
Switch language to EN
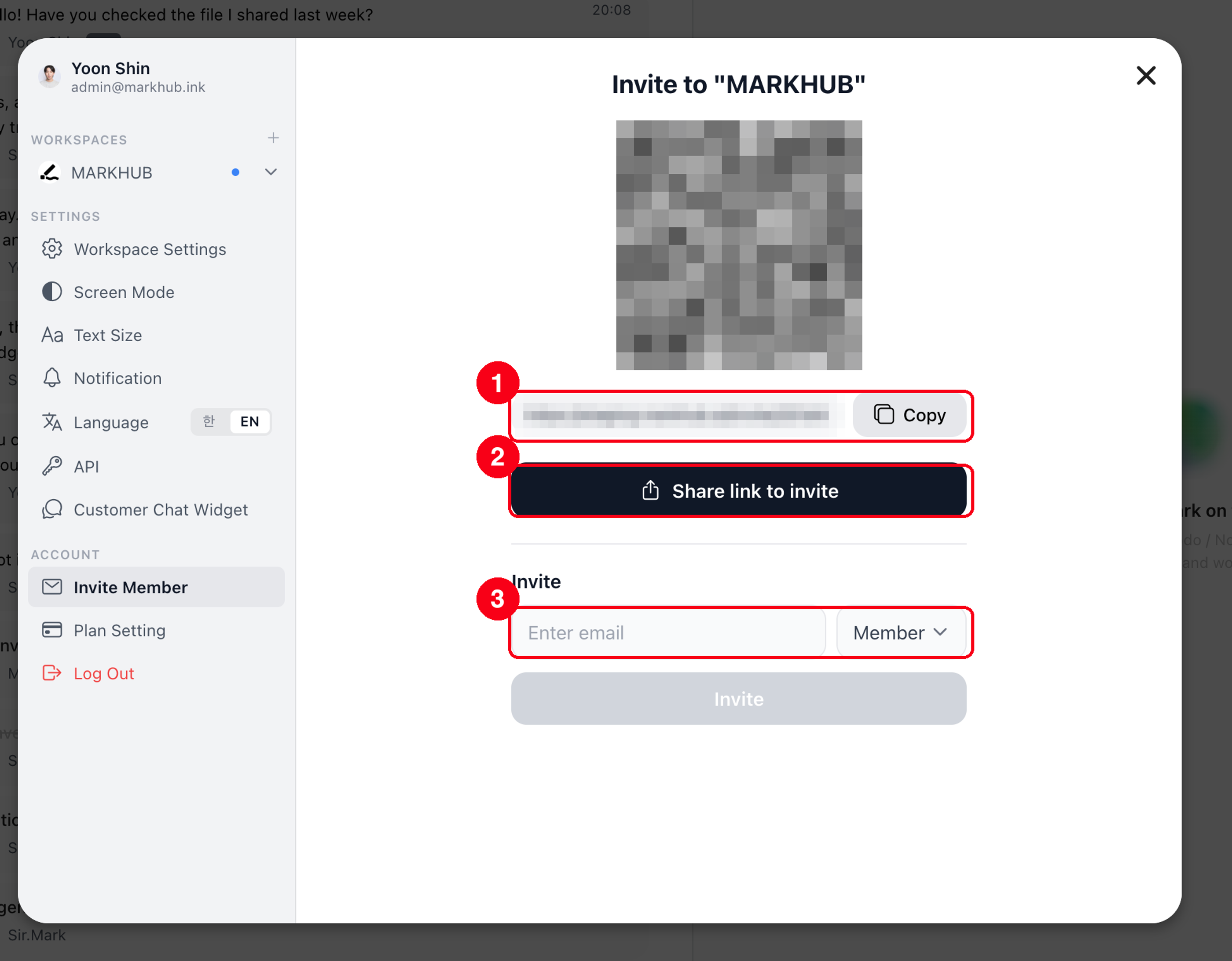pyautogui.click(x=250, y=421)
